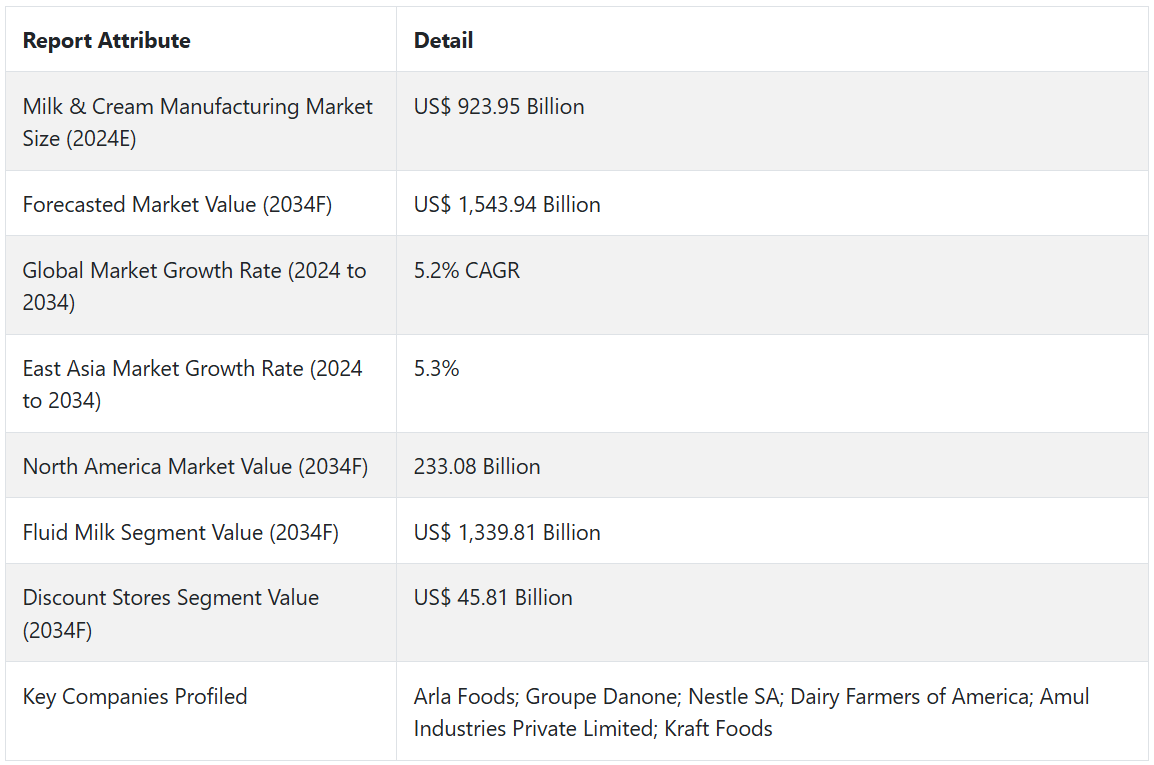Click the 5.3% growth rate value

coord(437,369)
